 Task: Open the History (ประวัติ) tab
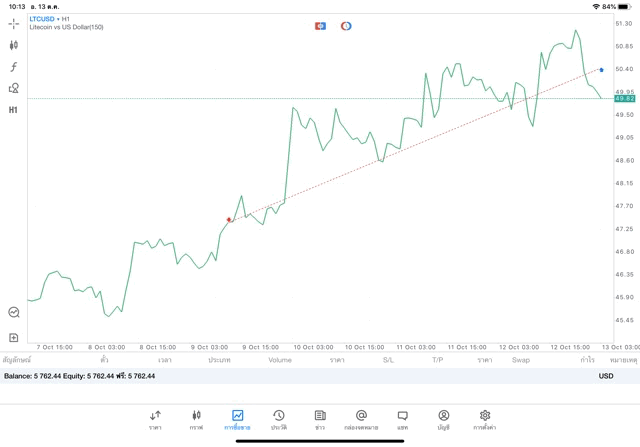[x=278, y=419]
